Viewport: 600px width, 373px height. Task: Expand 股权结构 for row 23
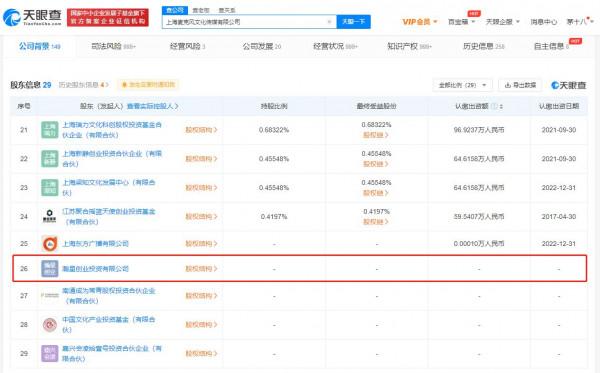[201, 188]
